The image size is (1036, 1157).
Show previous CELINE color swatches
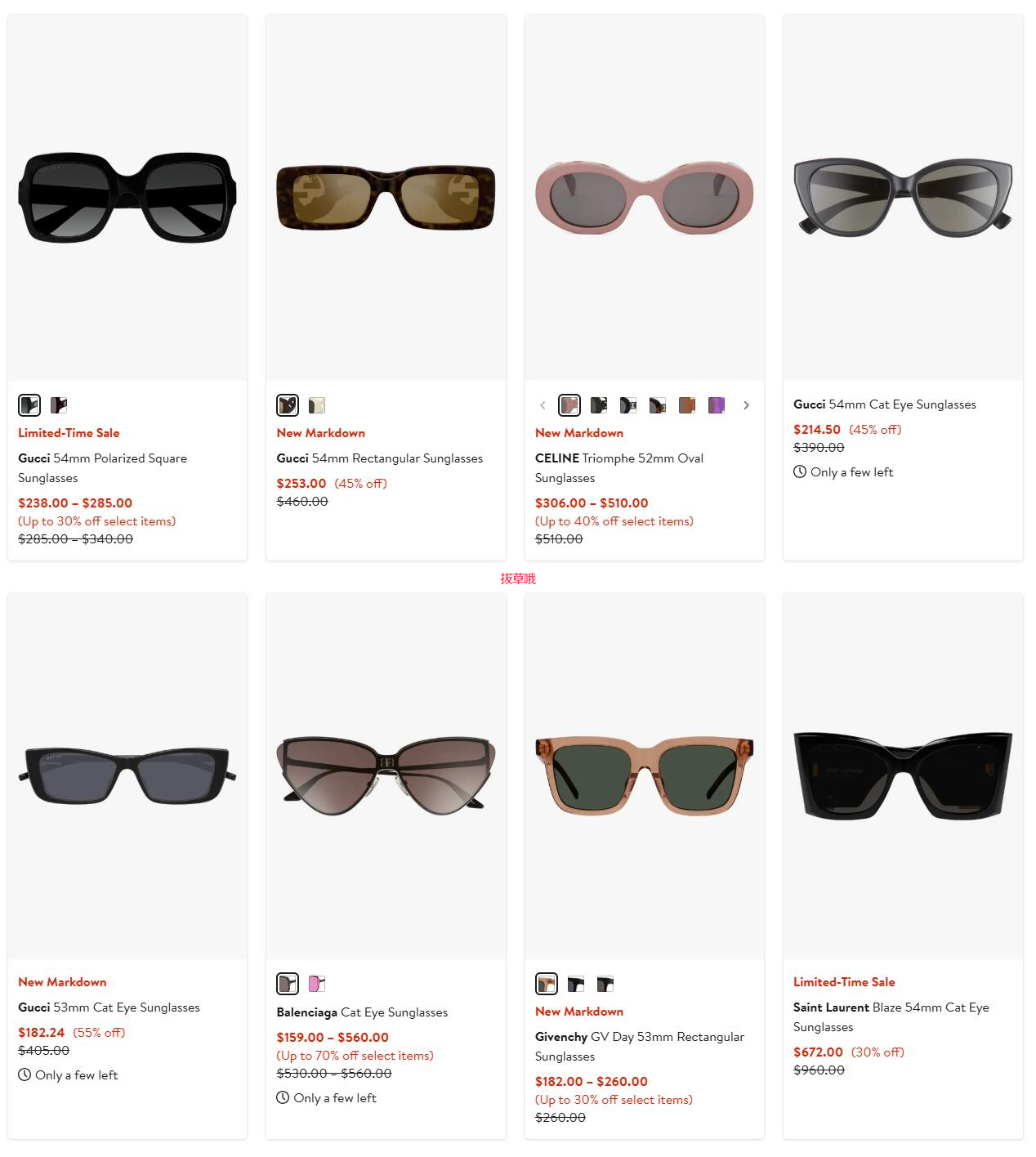click(543, 404)
